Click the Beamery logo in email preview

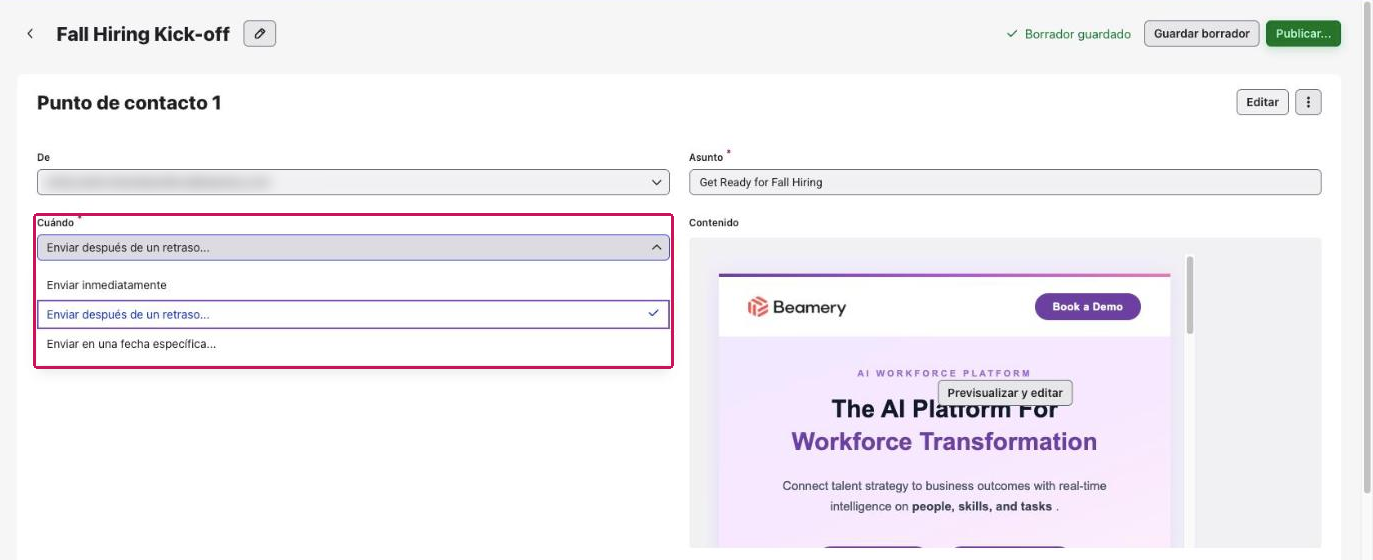coord(797,307)
